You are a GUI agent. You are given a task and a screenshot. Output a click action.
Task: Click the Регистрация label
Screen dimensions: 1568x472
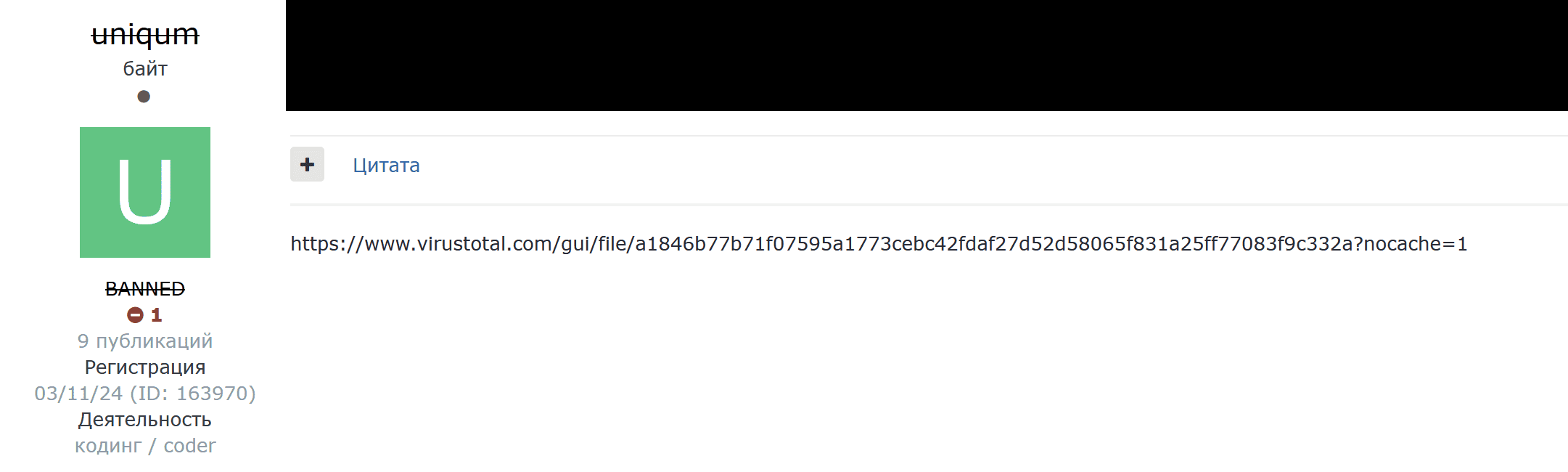point(145,367)
